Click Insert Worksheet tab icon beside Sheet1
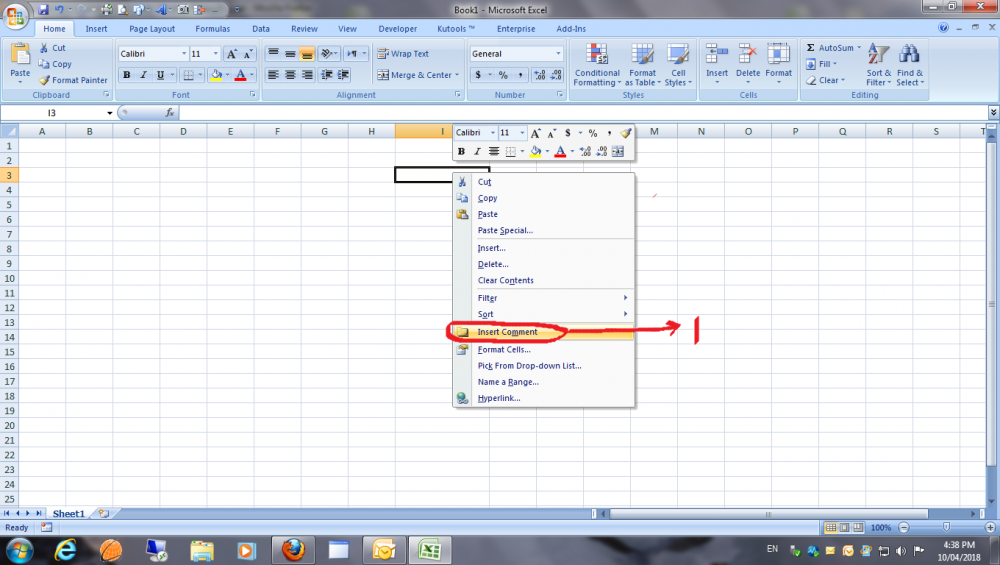This screenshot has height=565, width=1000. click(x=104, y=513)
